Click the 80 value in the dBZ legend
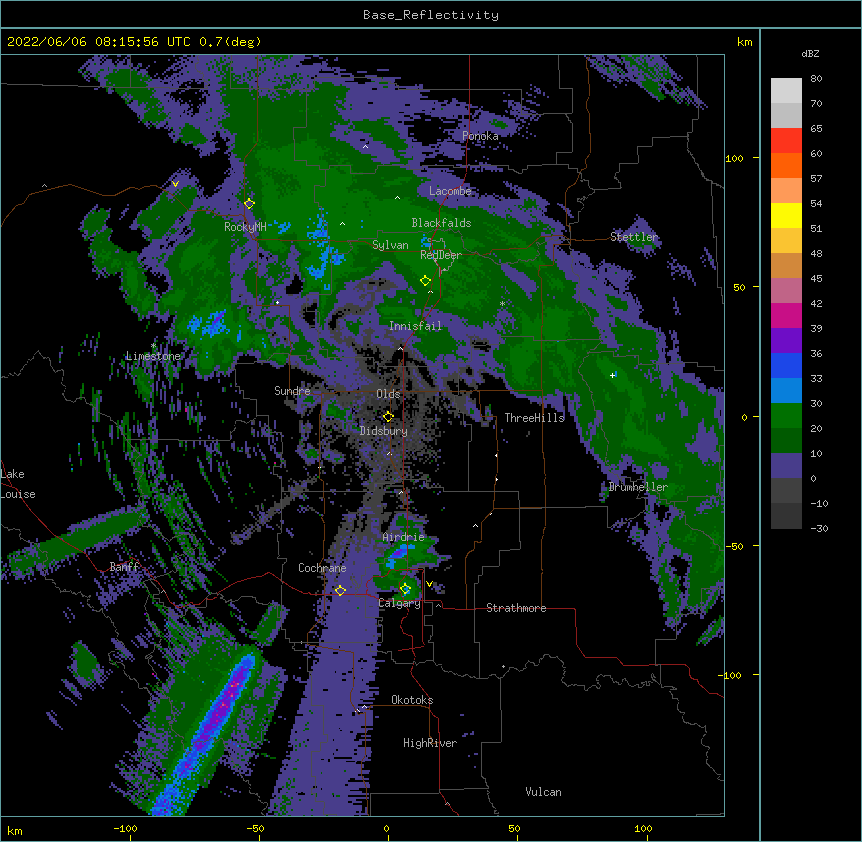This screenshot has height=842, width=862. 816,79
